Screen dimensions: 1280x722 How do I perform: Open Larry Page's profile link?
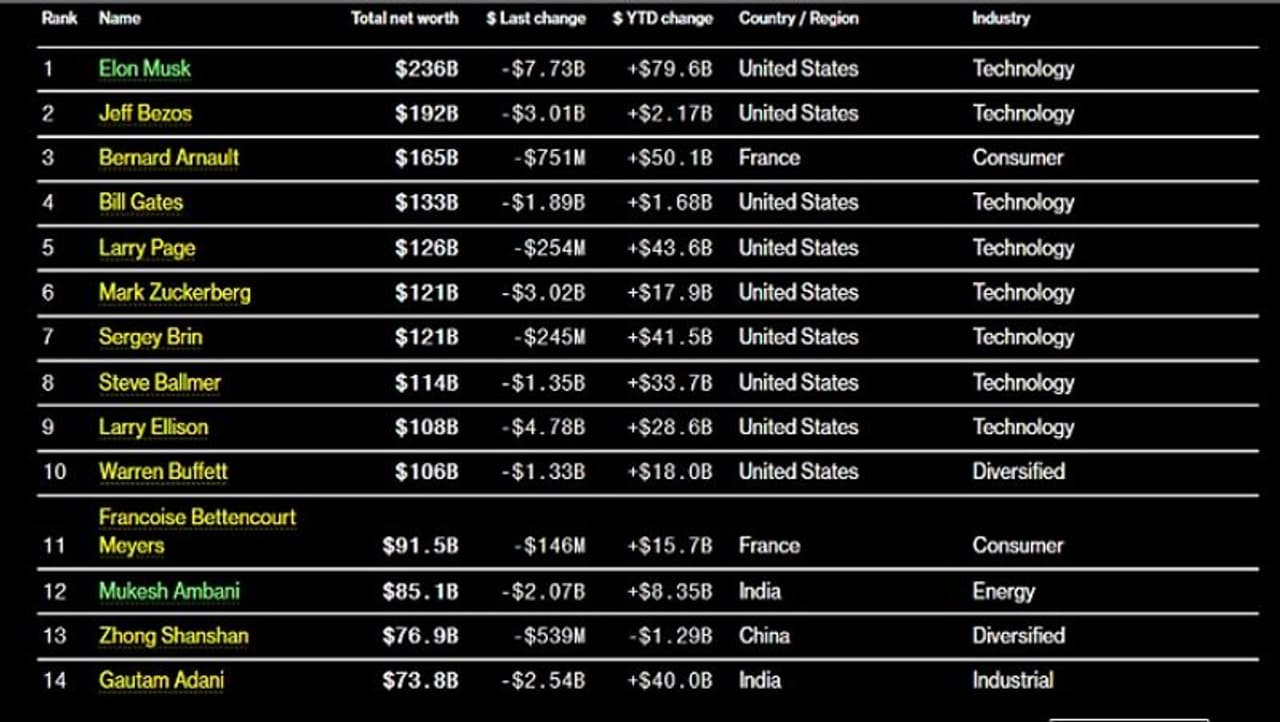[146, 248]
